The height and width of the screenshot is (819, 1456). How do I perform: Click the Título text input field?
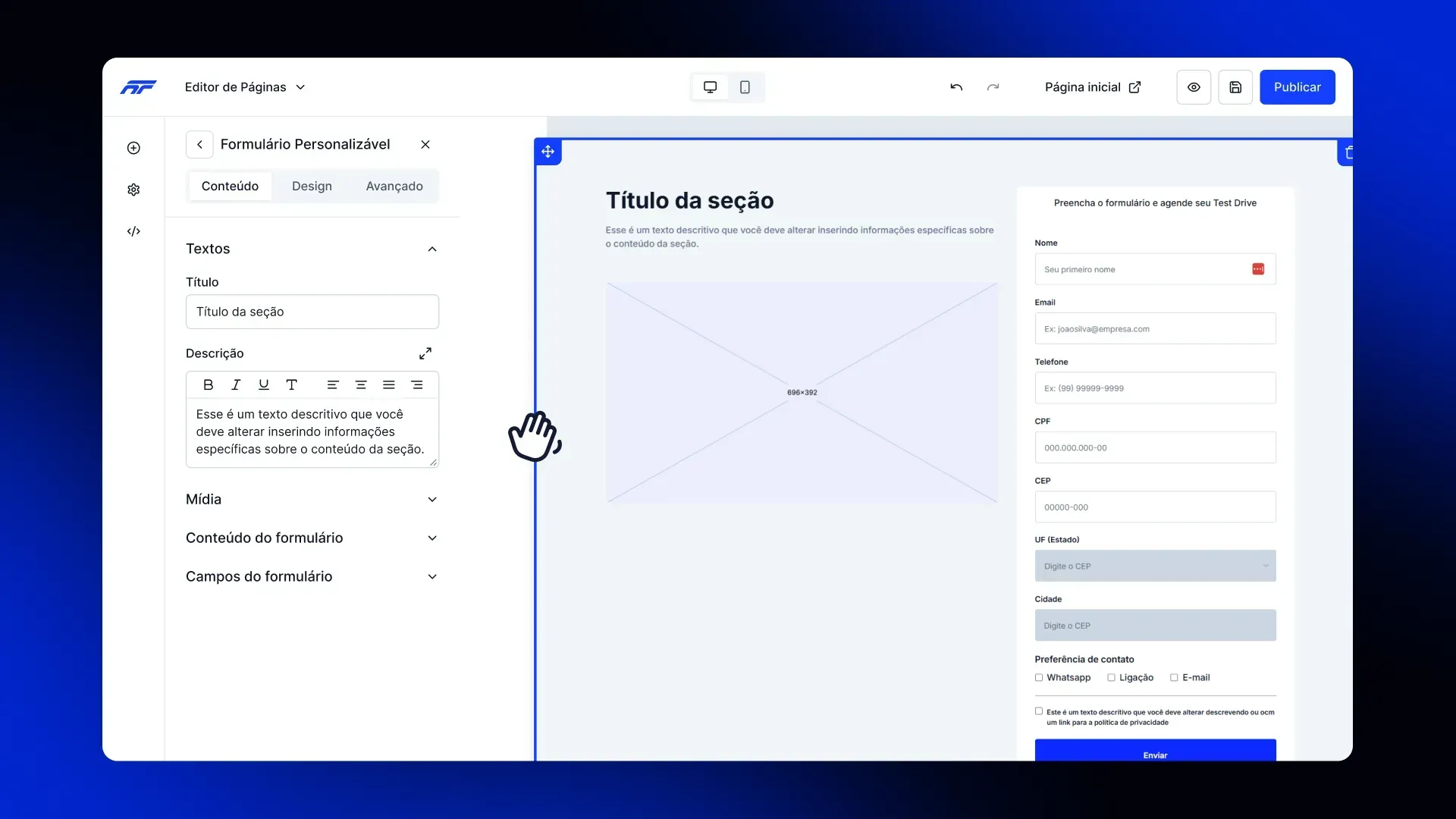pos(312,312)
